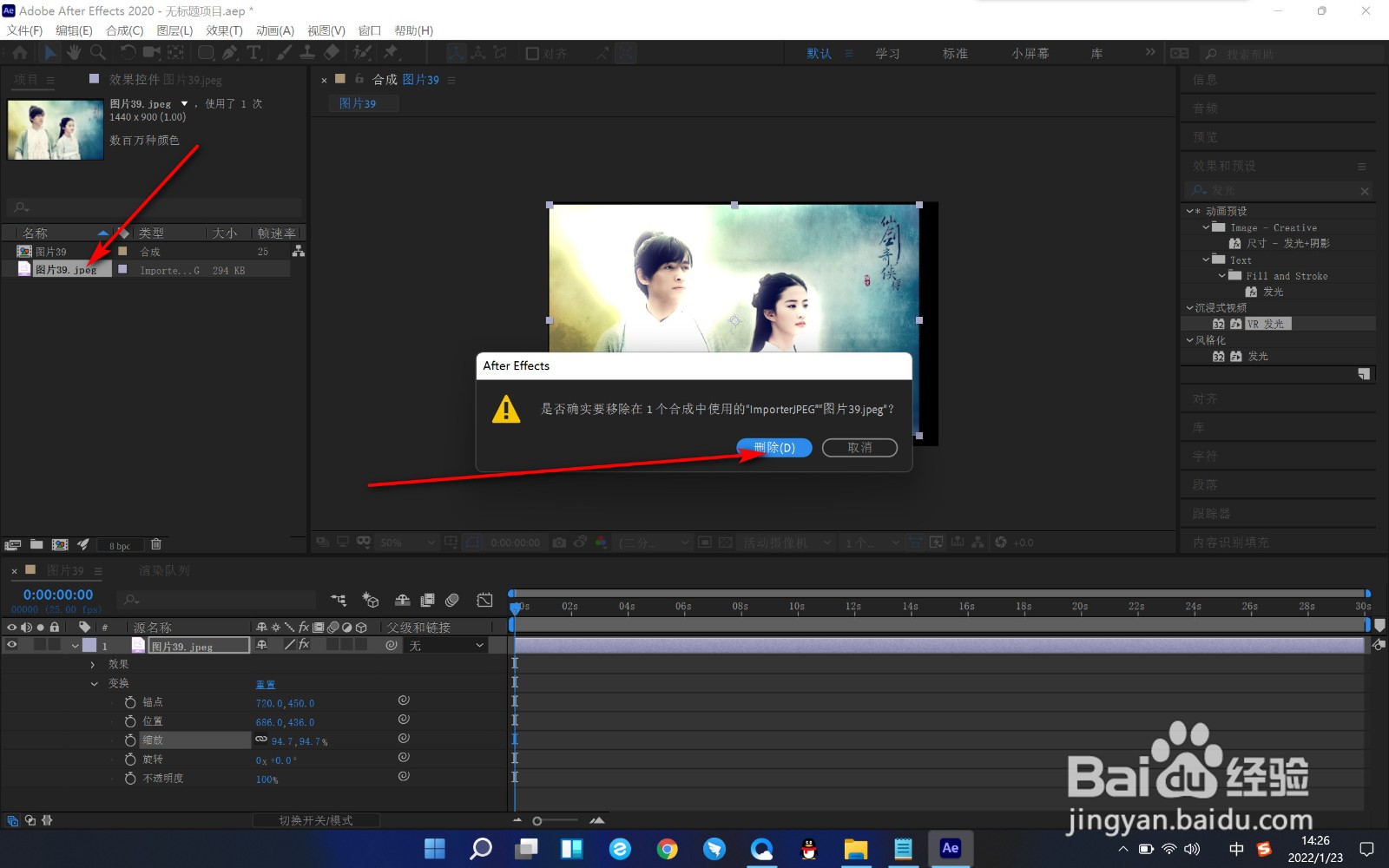Screen dimensions: 1389x868
Task: Click the Home icon in toolbar
Action: pyautogui.click(x=20, y=53)
